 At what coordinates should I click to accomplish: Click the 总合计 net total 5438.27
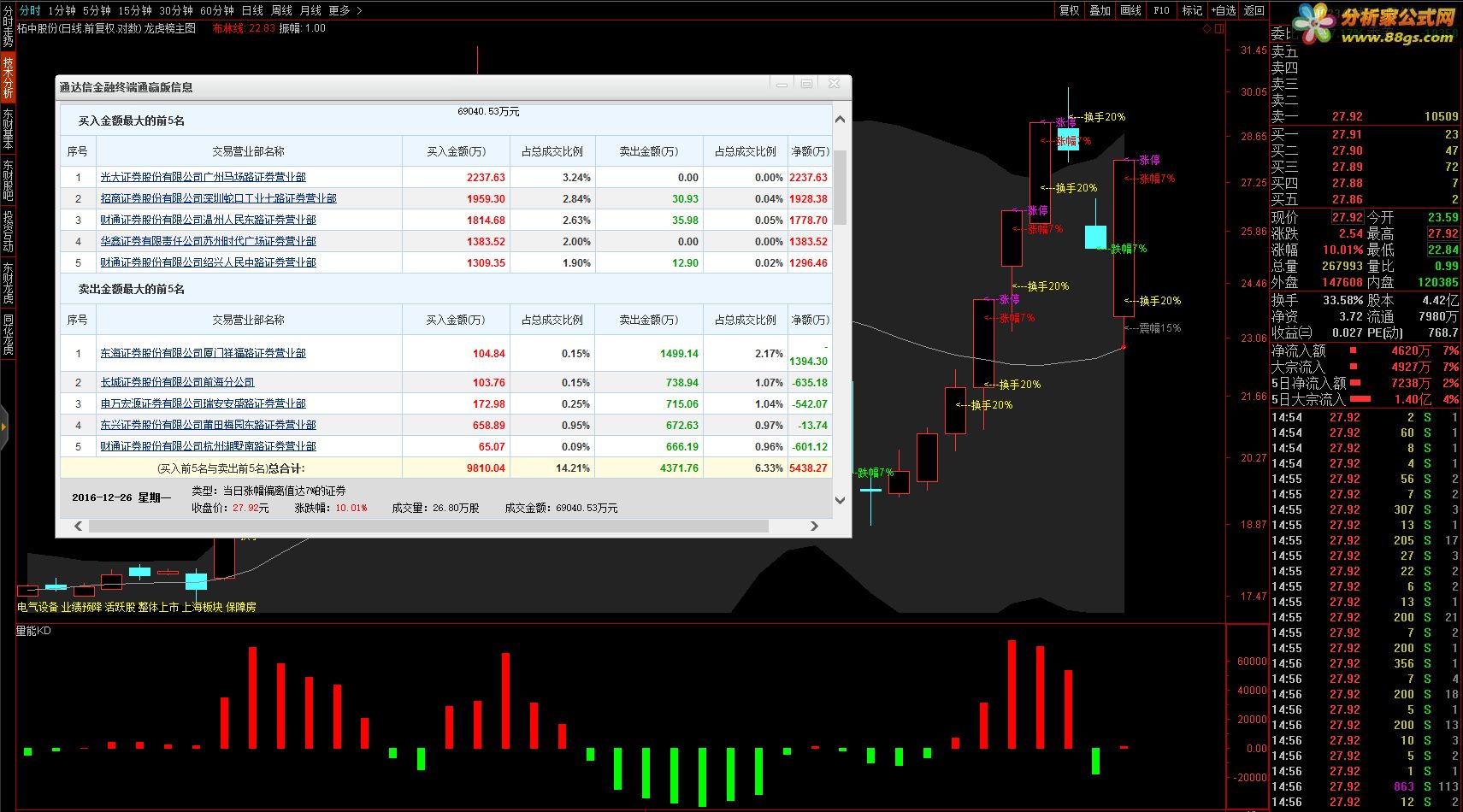(808, 468)
